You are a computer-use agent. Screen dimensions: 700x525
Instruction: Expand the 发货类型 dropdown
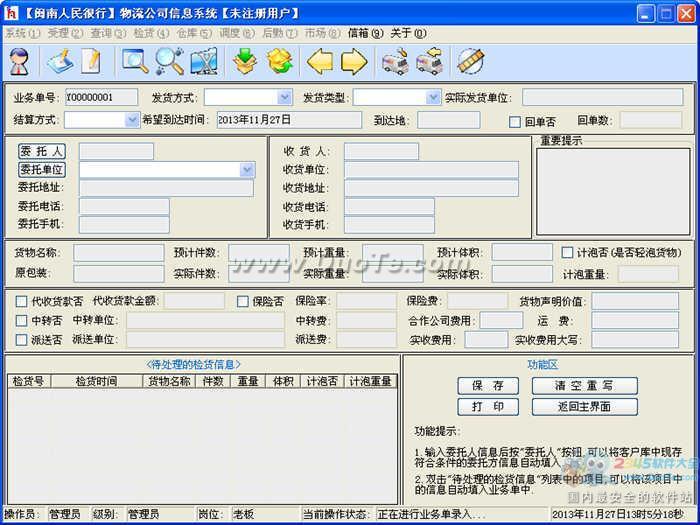coord(433,97)
